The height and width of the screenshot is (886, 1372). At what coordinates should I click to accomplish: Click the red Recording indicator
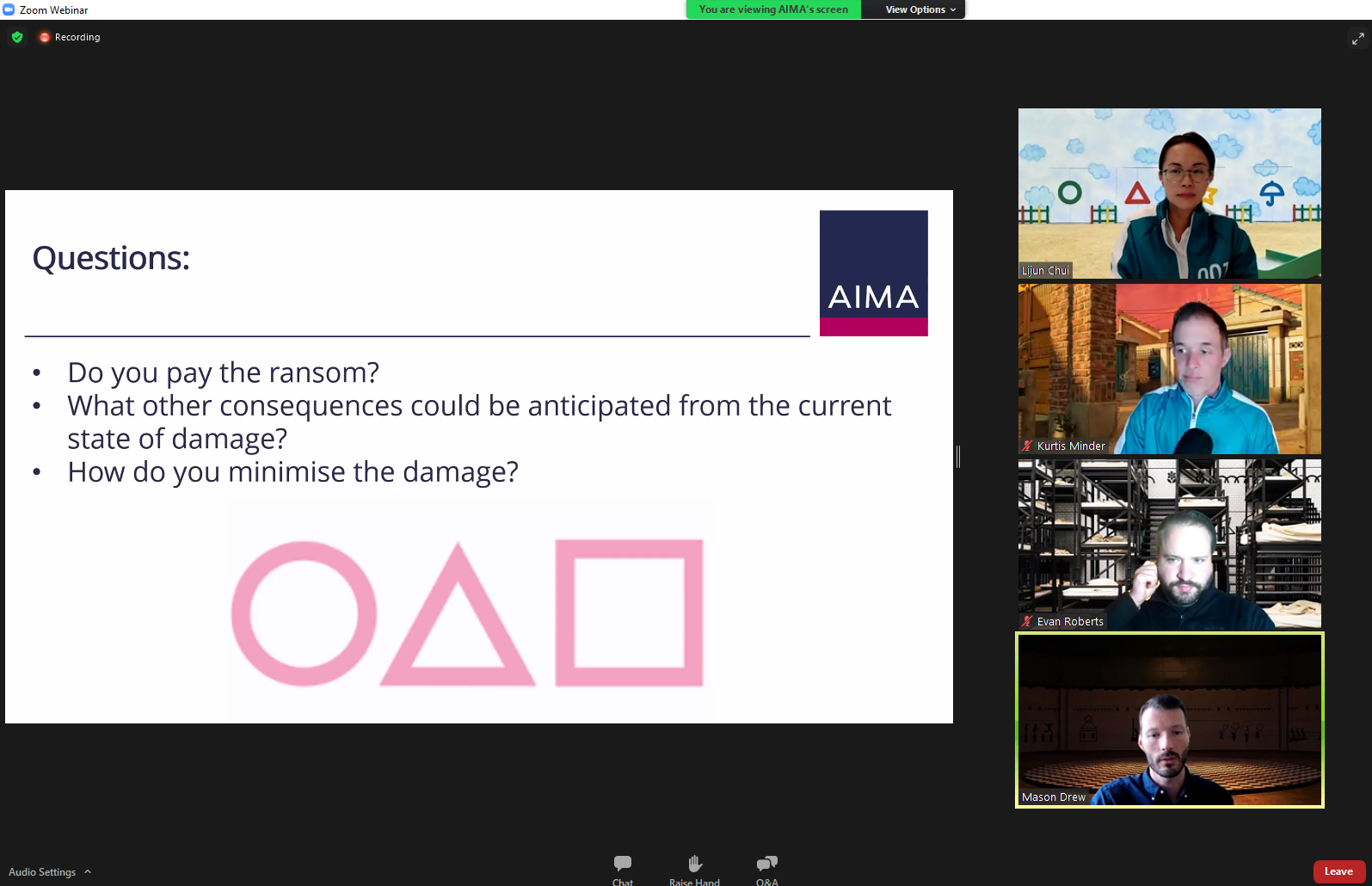pos(45,37)
